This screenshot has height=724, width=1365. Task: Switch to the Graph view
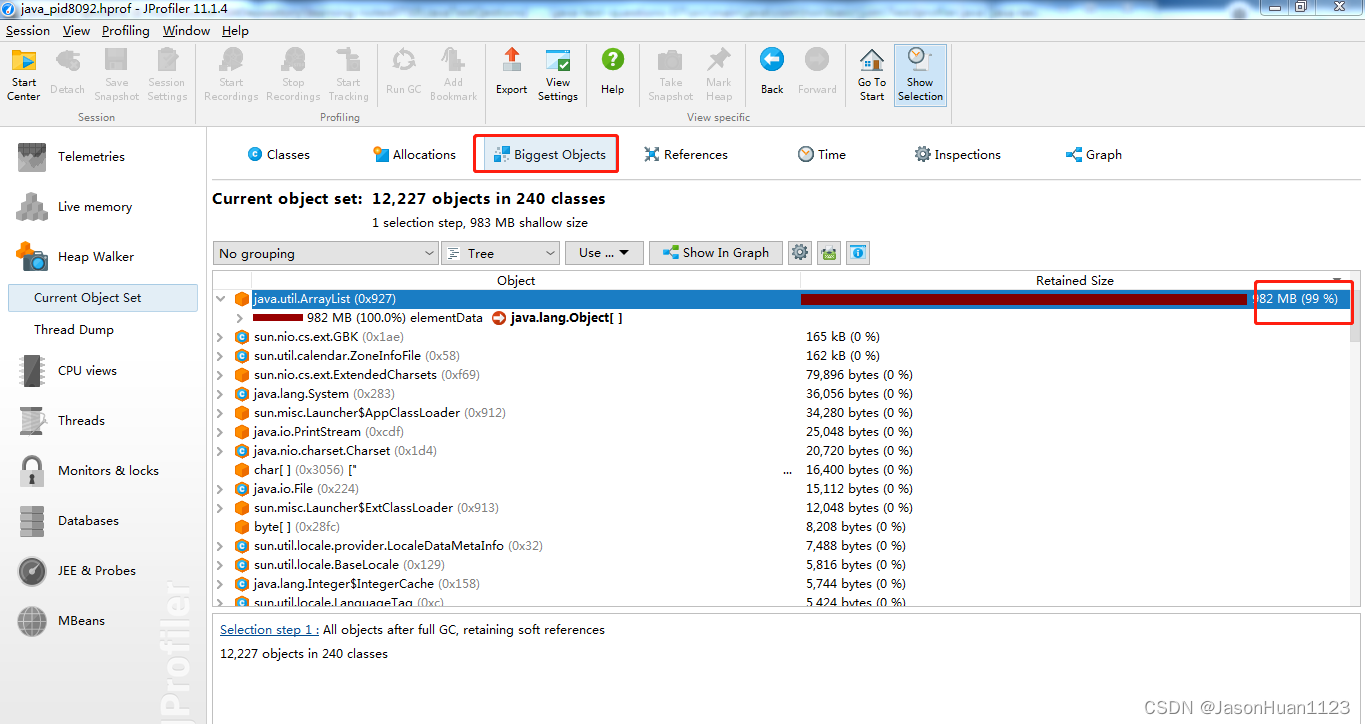(1094, 154)
